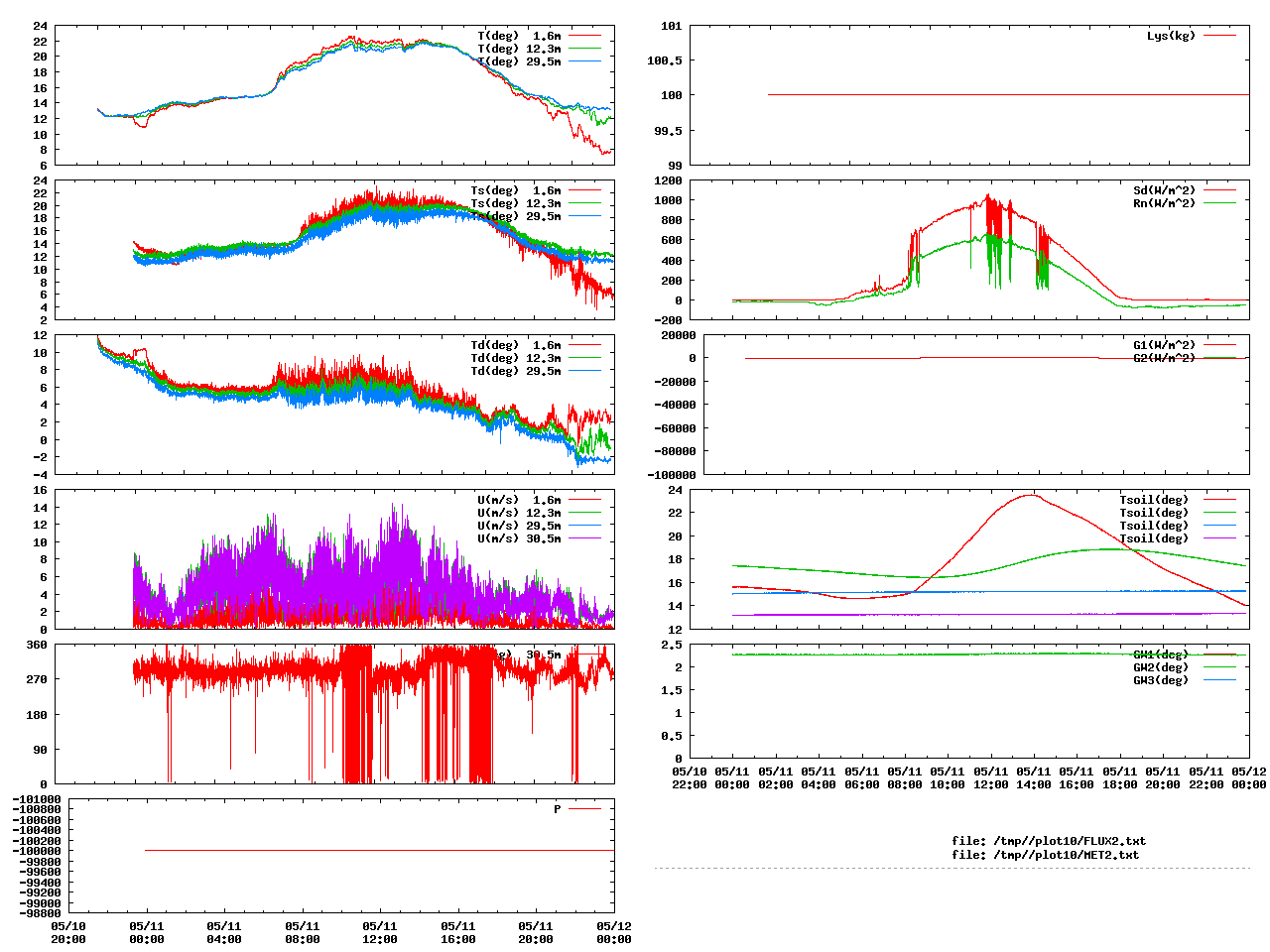The height and width of the screenshot is (952, 1270).
Task: Select the Tsoil(deg) legend entry with magenta line
Action: coord(1154,538)
